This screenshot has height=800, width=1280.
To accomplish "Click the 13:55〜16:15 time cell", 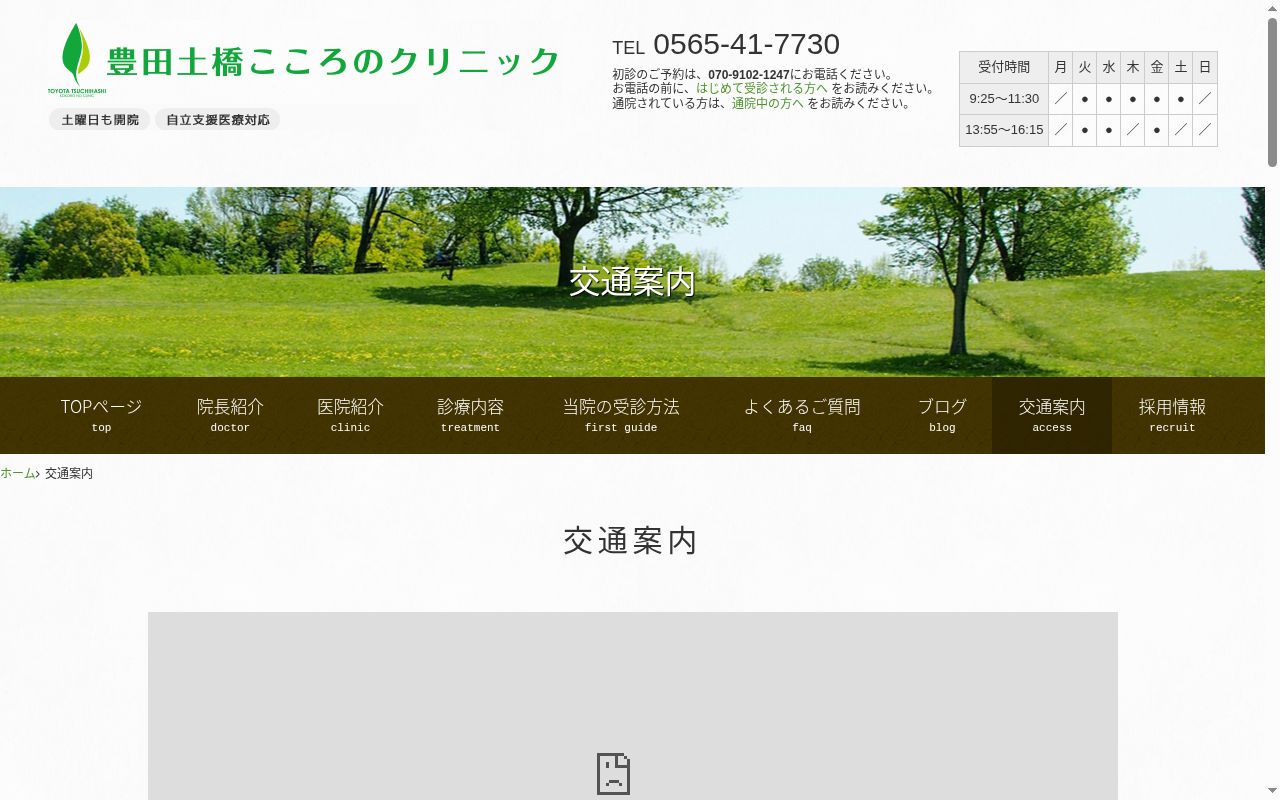I will tap(1004, 130).
